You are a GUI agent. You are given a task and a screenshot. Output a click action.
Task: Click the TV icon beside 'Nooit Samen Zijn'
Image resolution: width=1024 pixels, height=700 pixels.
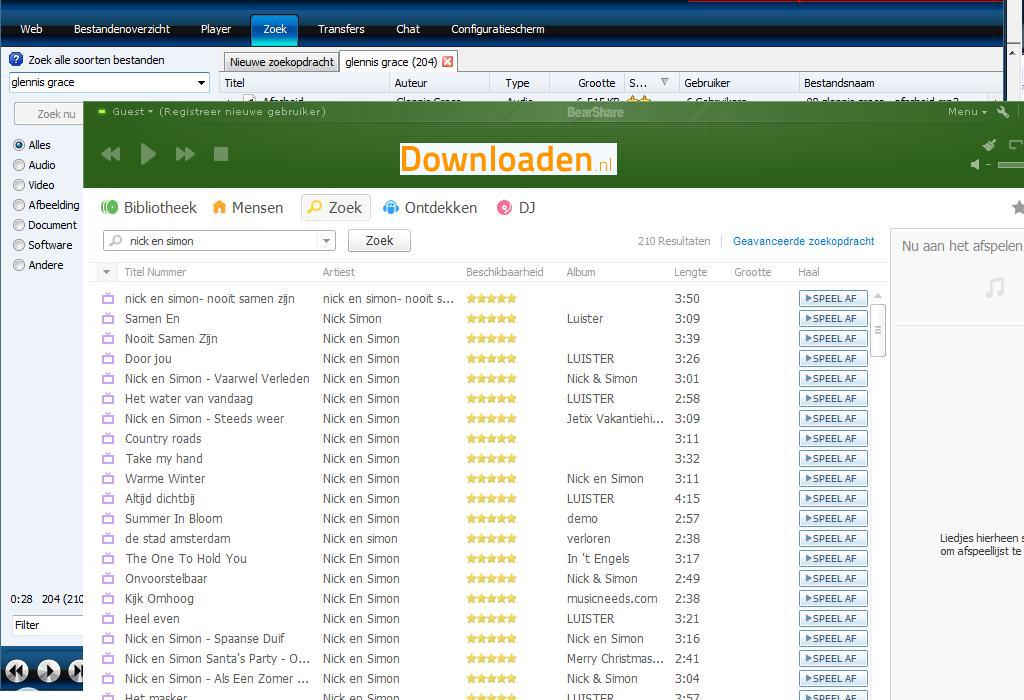108,339
